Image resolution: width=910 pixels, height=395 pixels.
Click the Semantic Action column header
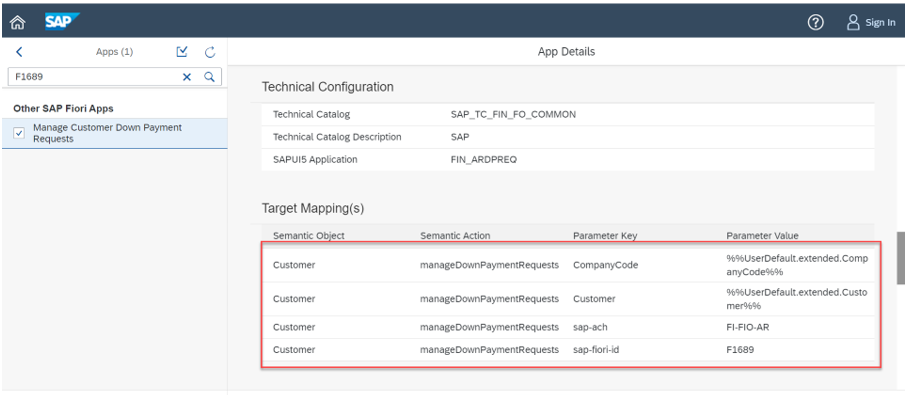455,235
